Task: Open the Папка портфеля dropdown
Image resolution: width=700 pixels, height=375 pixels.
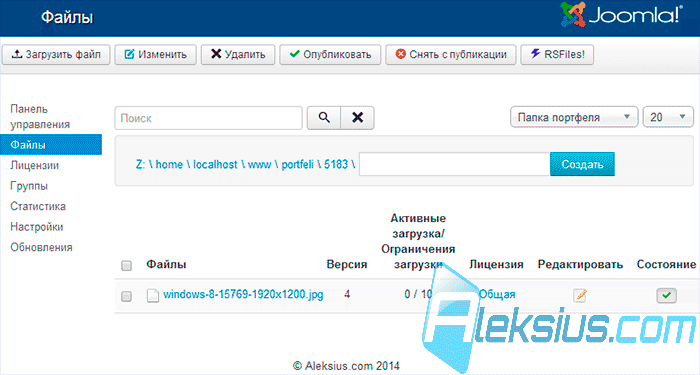Action: click(x=574, y=117)
